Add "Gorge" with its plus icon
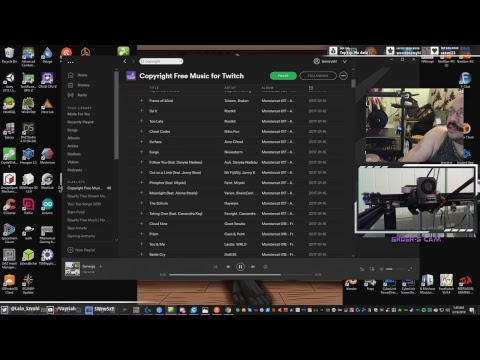Image resolution: width=480 pixels, height=360 pixels. (141, 152)
